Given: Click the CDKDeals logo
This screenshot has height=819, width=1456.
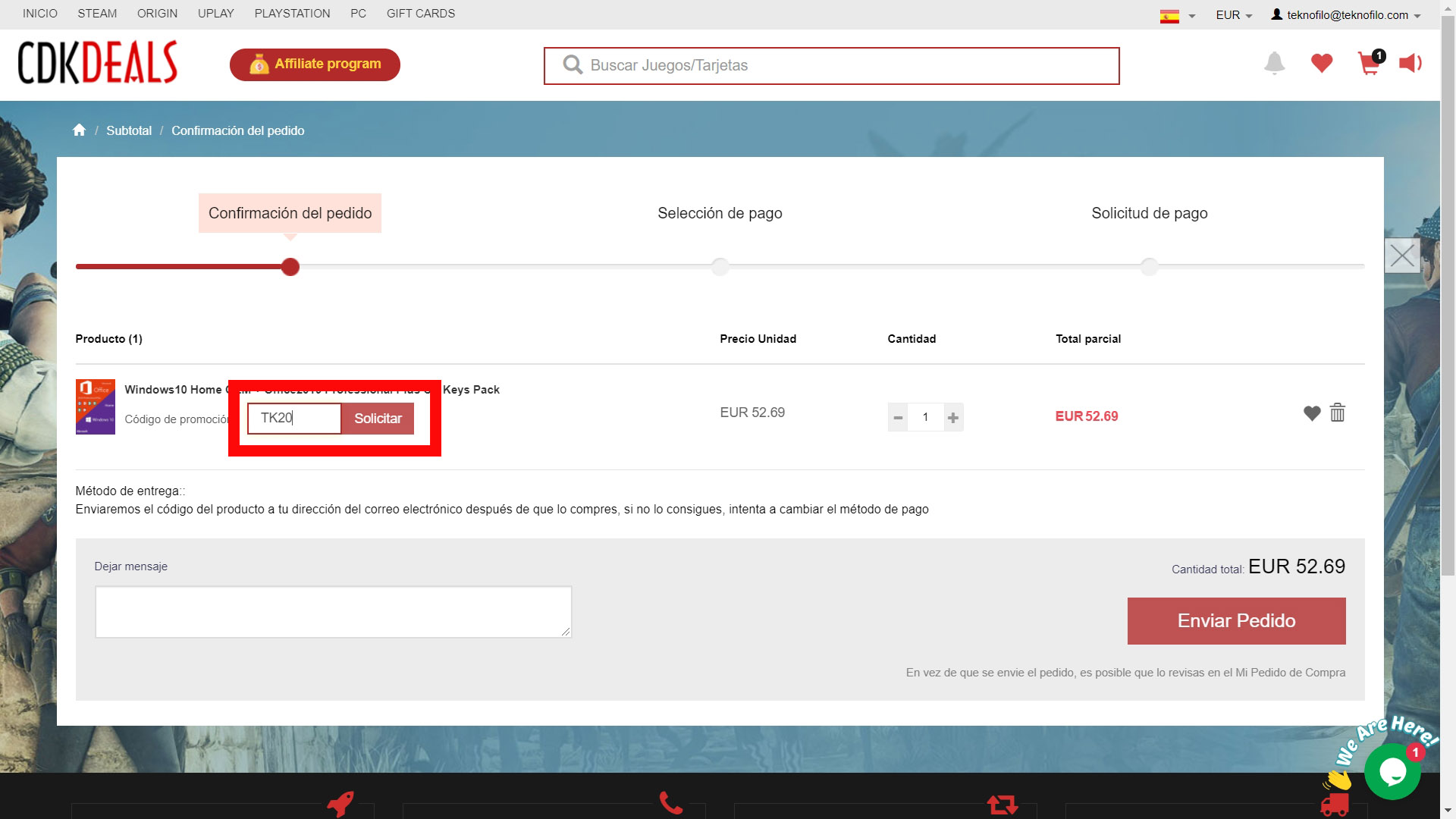Looking at the screenshot, I should point(97,63).
